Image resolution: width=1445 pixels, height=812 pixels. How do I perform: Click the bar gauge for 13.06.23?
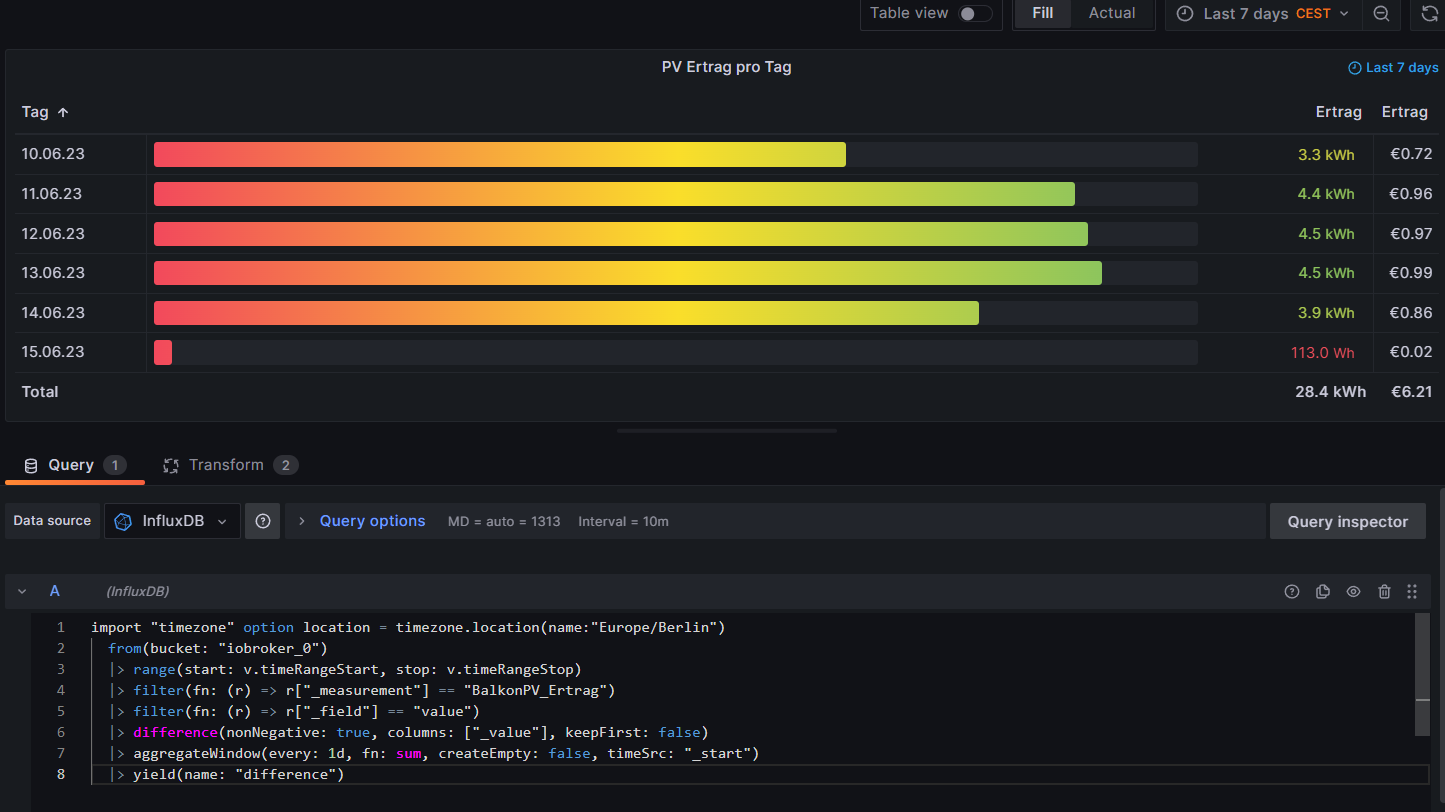pyautogui.click(x=675, y=273)
